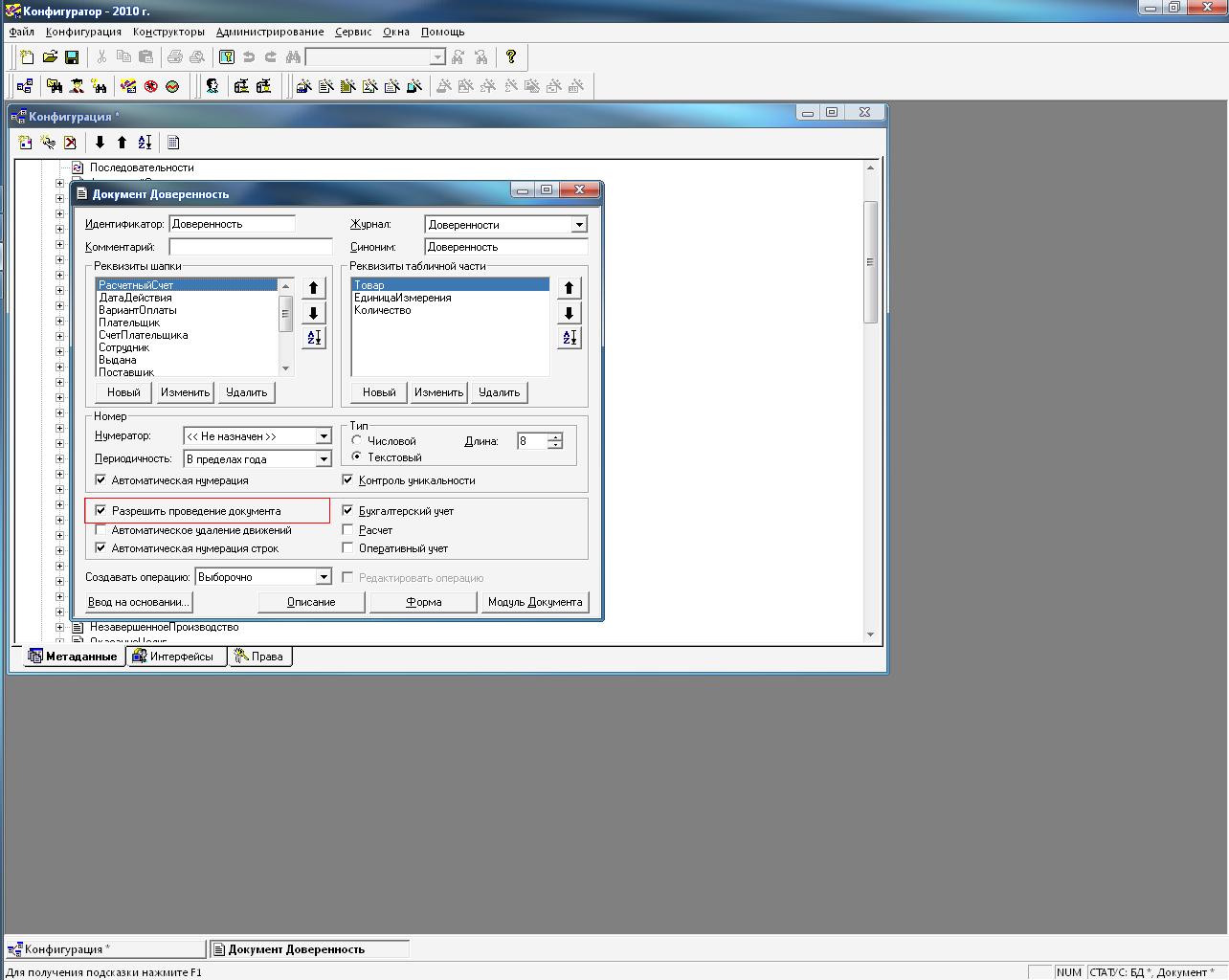Viewport: 1229px width, 980px height.
Task: Enable Оперативный учет checkbox
Action: pyautogui.click(x=348, y=548)
